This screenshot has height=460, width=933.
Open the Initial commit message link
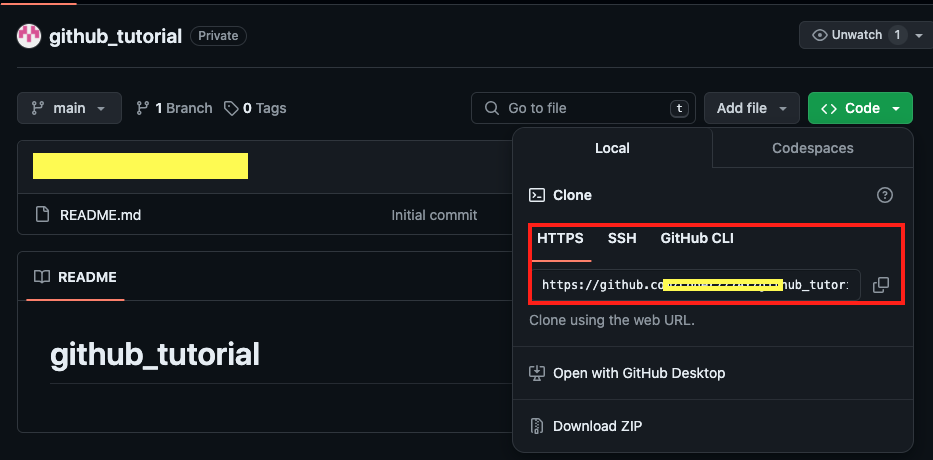coord(434,215)
